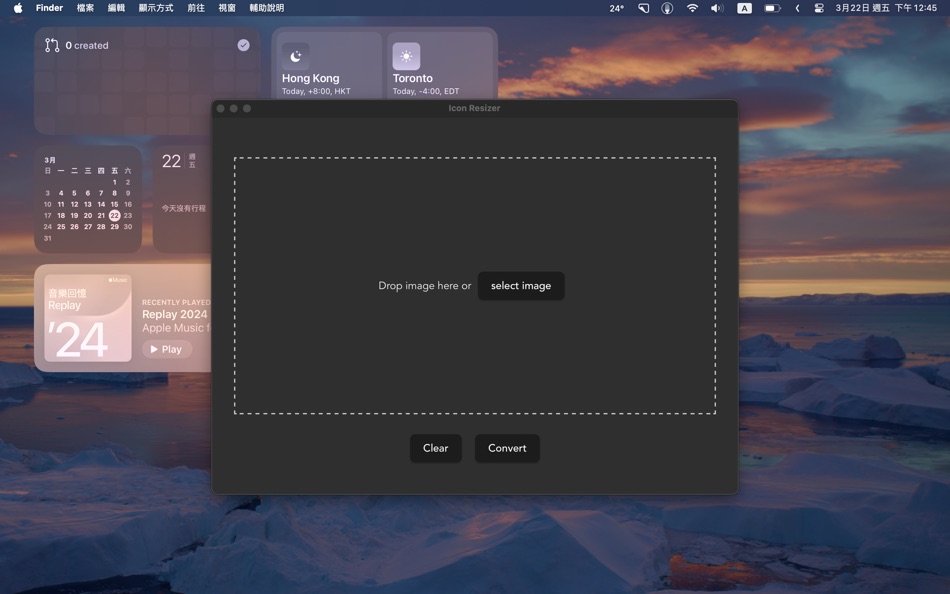Click the Hong Kong clock label
Viewport: 950px width, 594px height.
click(x=310, y=78)
